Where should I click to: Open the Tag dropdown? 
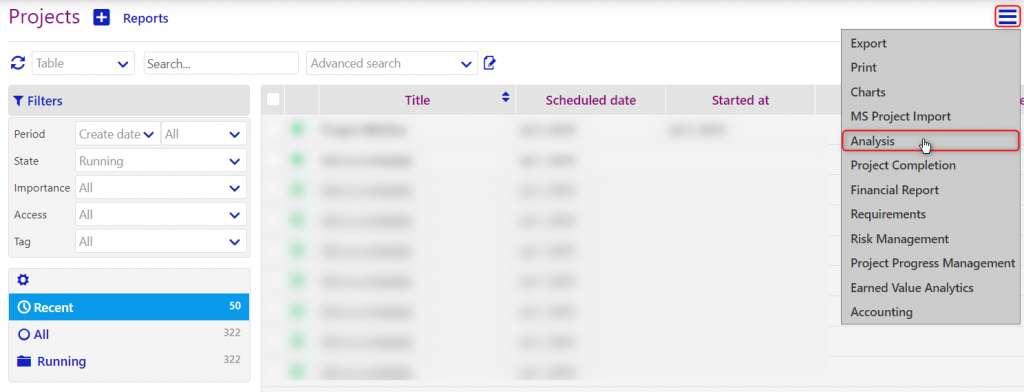[x=161, y=241]
